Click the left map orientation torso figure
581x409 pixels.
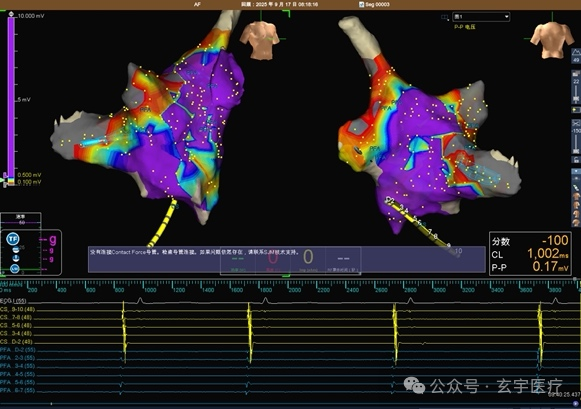259,40
